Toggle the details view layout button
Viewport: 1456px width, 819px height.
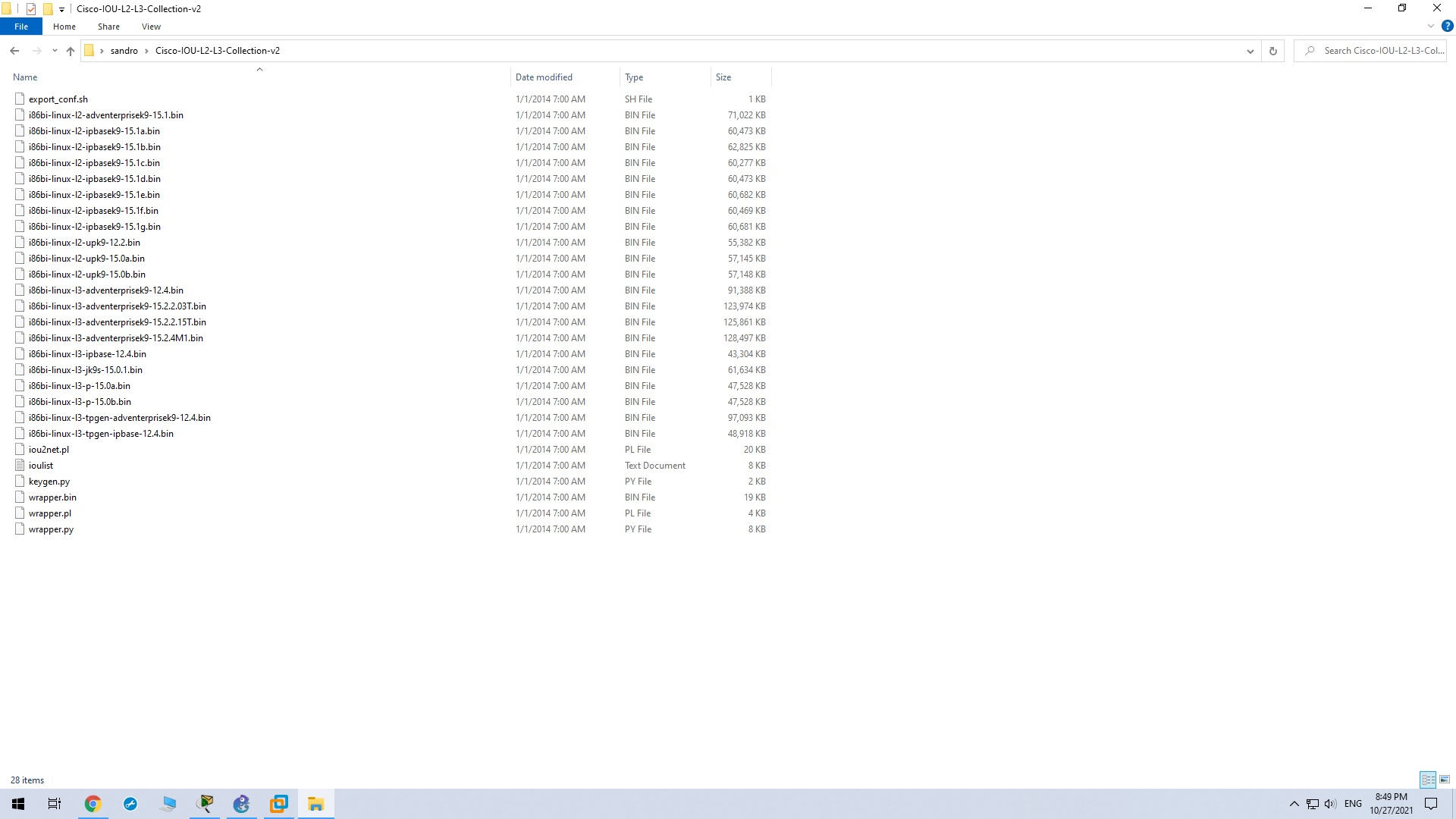1428,780
